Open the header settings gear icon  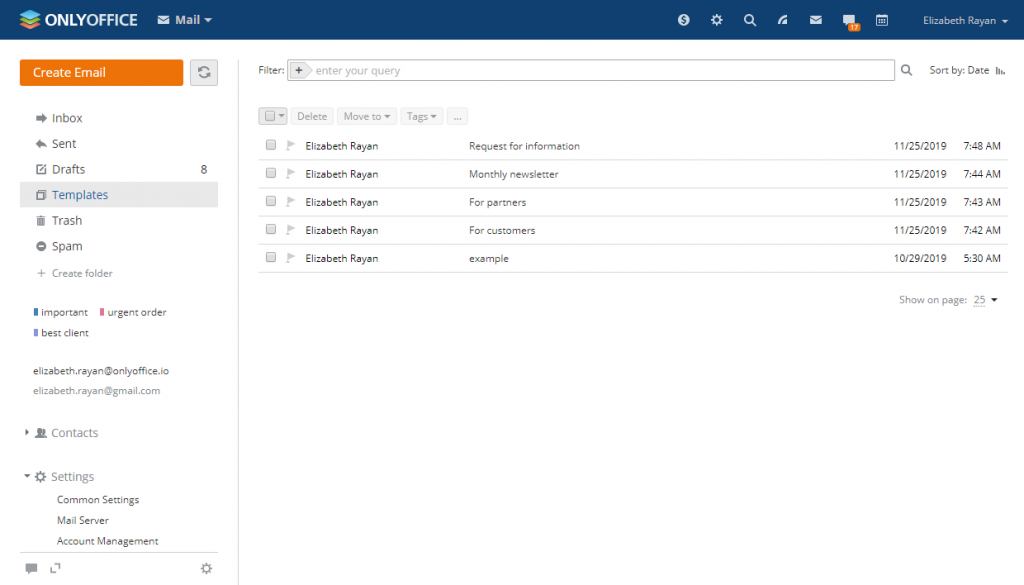(716, 20)
